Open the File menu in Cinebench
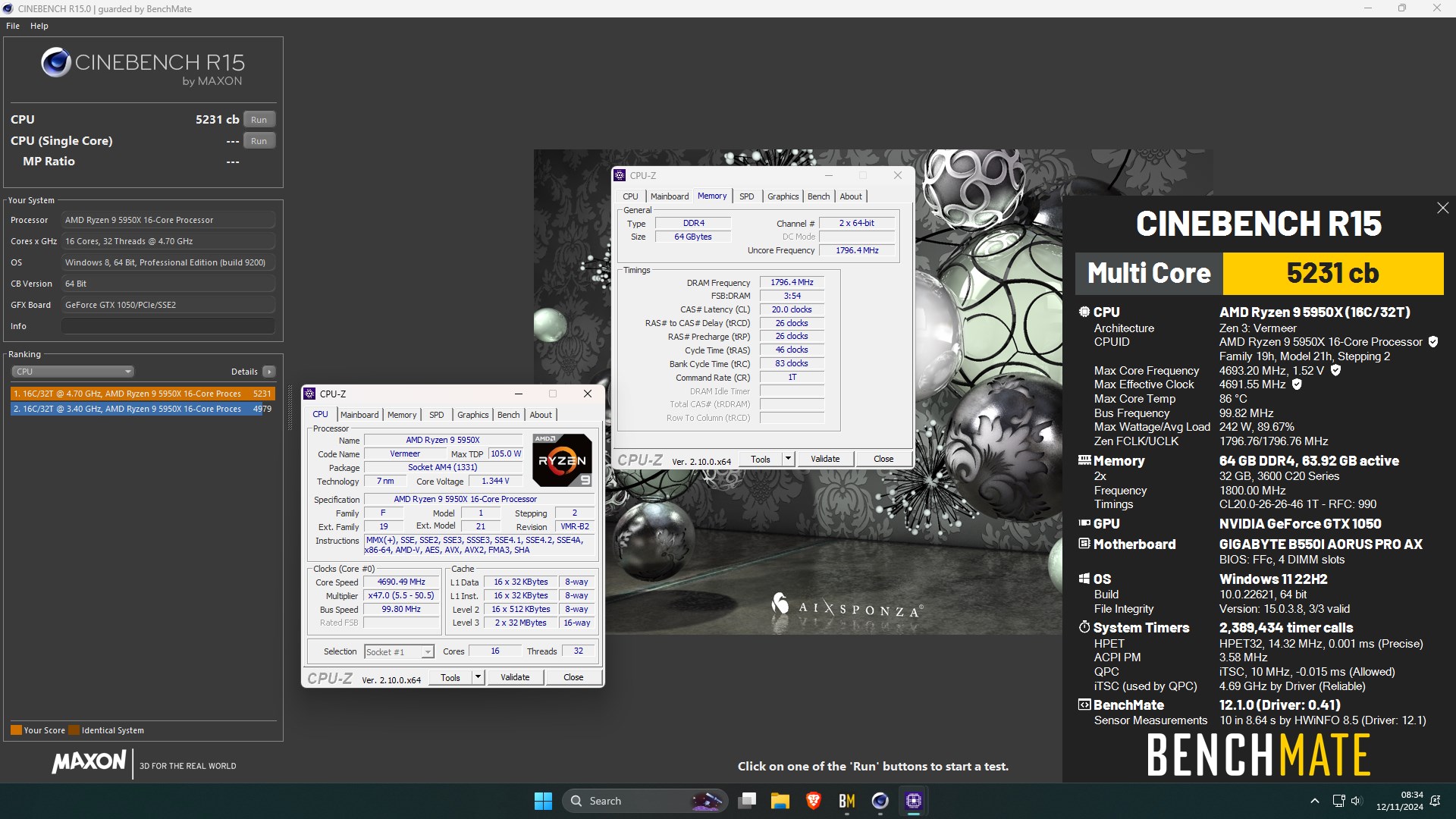This screenshot has width=1456, height=819. coord(13,26)
